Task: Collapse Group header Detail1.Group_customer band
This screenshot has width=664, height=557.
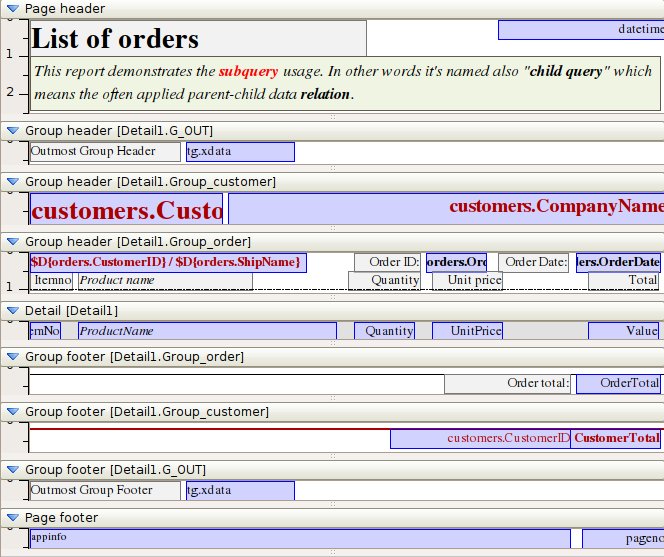Action: pos(13,182)
